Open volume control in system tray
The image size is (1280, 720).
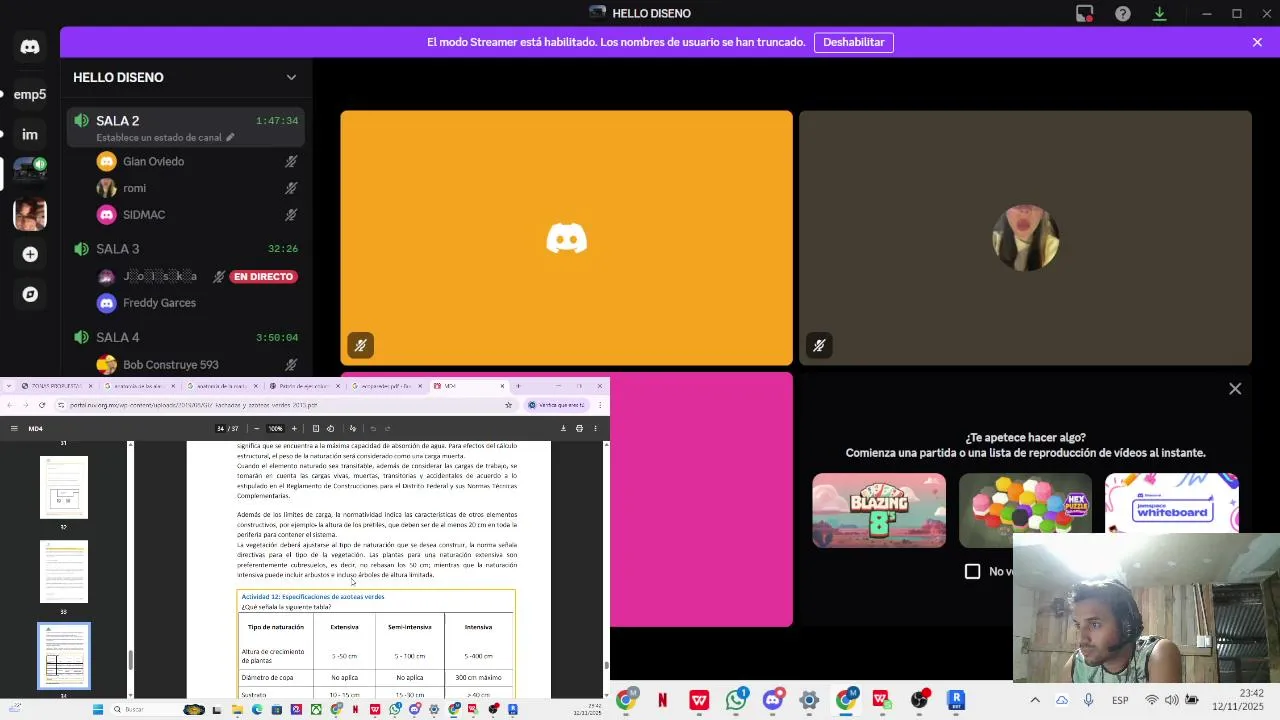tap(1171, 700)
